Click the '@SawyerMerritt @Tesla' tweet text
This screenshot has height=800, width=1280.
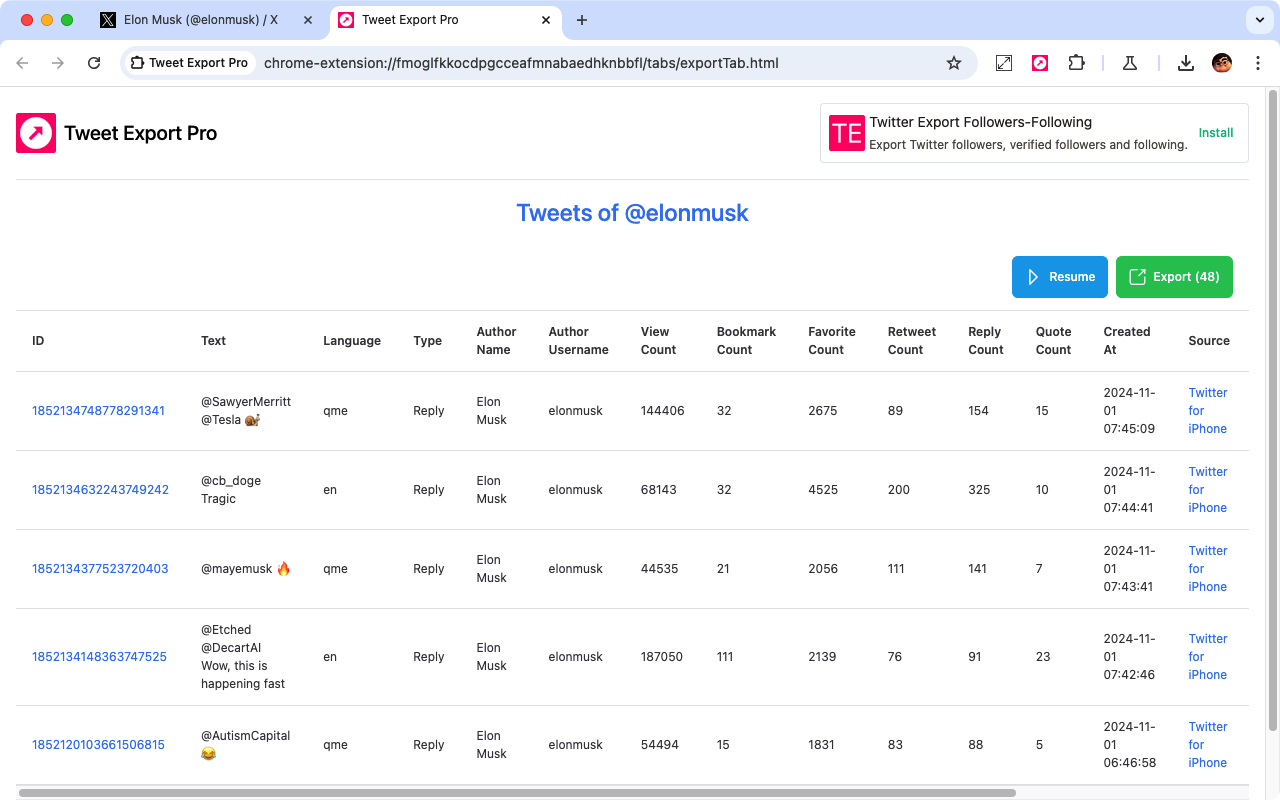click(x=246, y=411)
